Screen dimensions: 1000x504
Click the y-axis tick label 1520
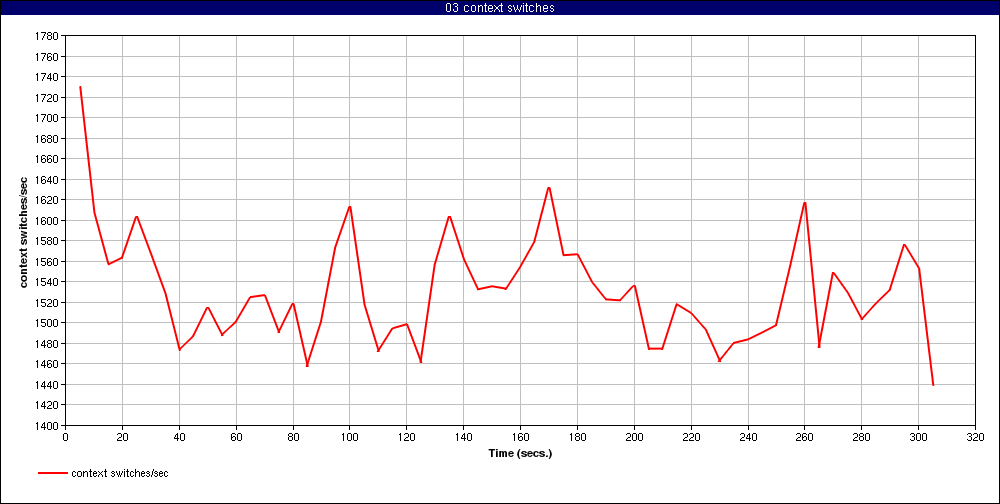tap(48, 302)
